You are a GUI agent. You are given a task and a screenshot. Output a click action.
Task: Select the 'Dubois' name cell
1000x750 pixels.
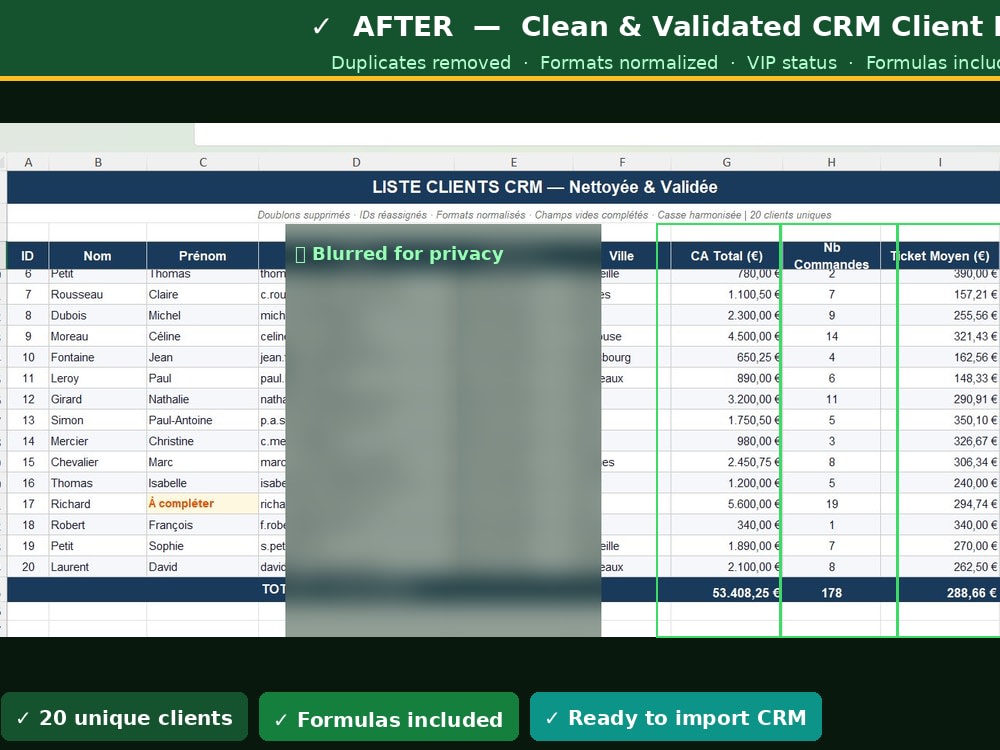[98, 316]
